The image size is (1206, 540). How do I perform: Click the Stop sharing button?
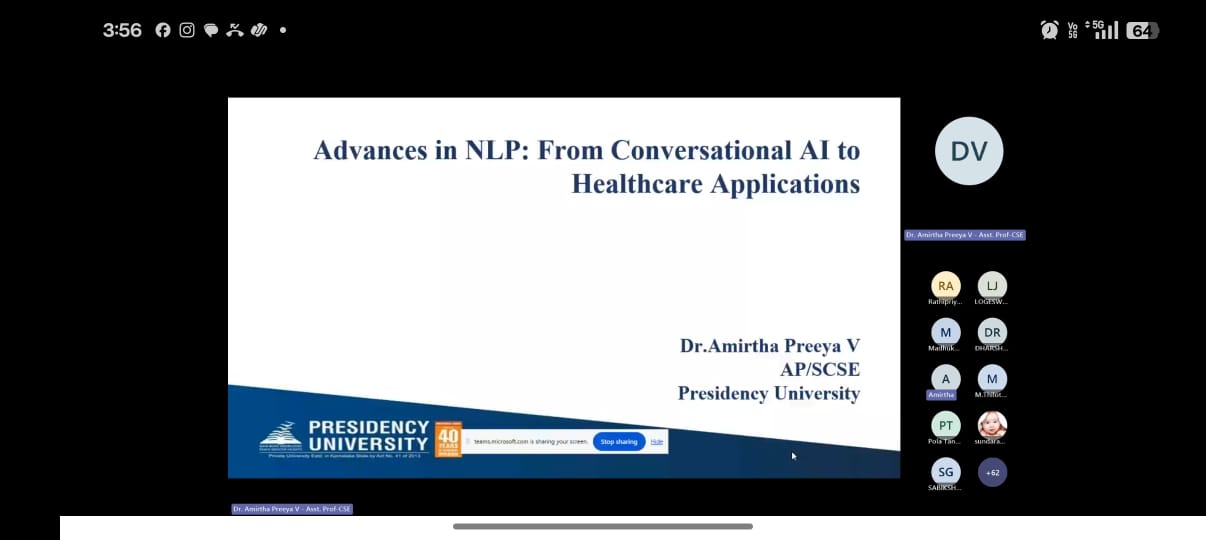619,441
